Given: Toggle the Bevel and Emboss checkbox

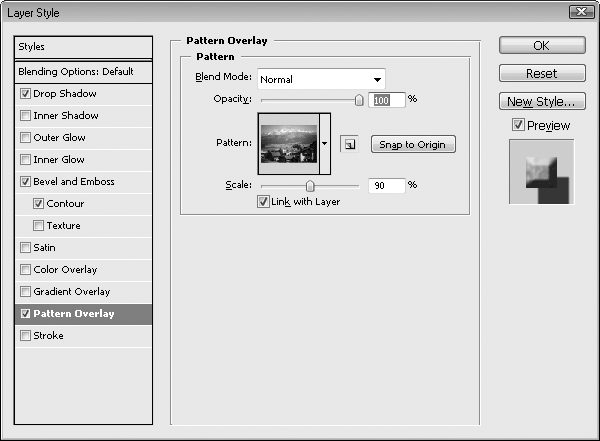Looking at the screenshot, I should (25, 181).
